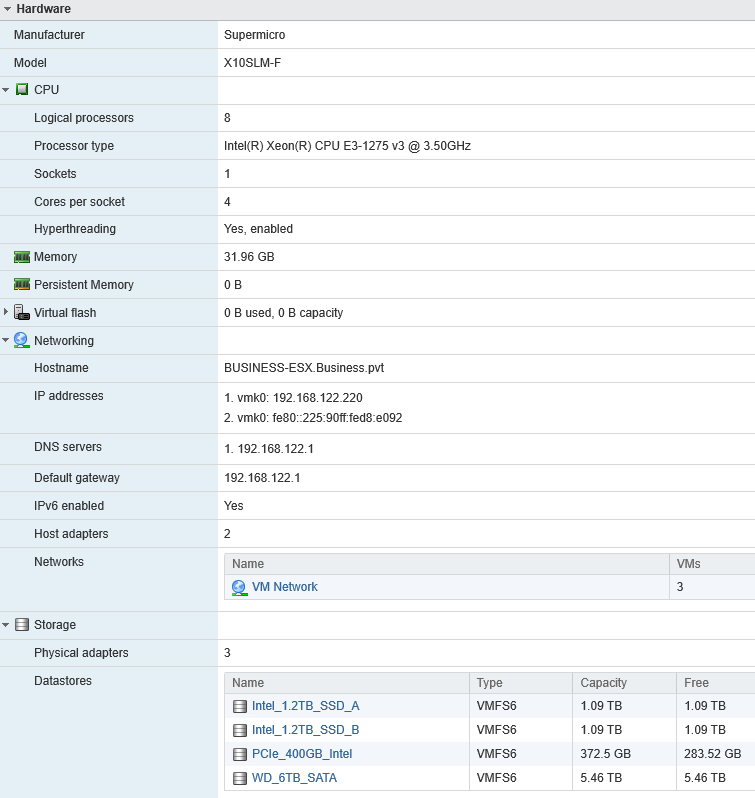Collapse the Hardware section
Image resolution: width=755 pixels, height=798 pixels.
point(8,9)
